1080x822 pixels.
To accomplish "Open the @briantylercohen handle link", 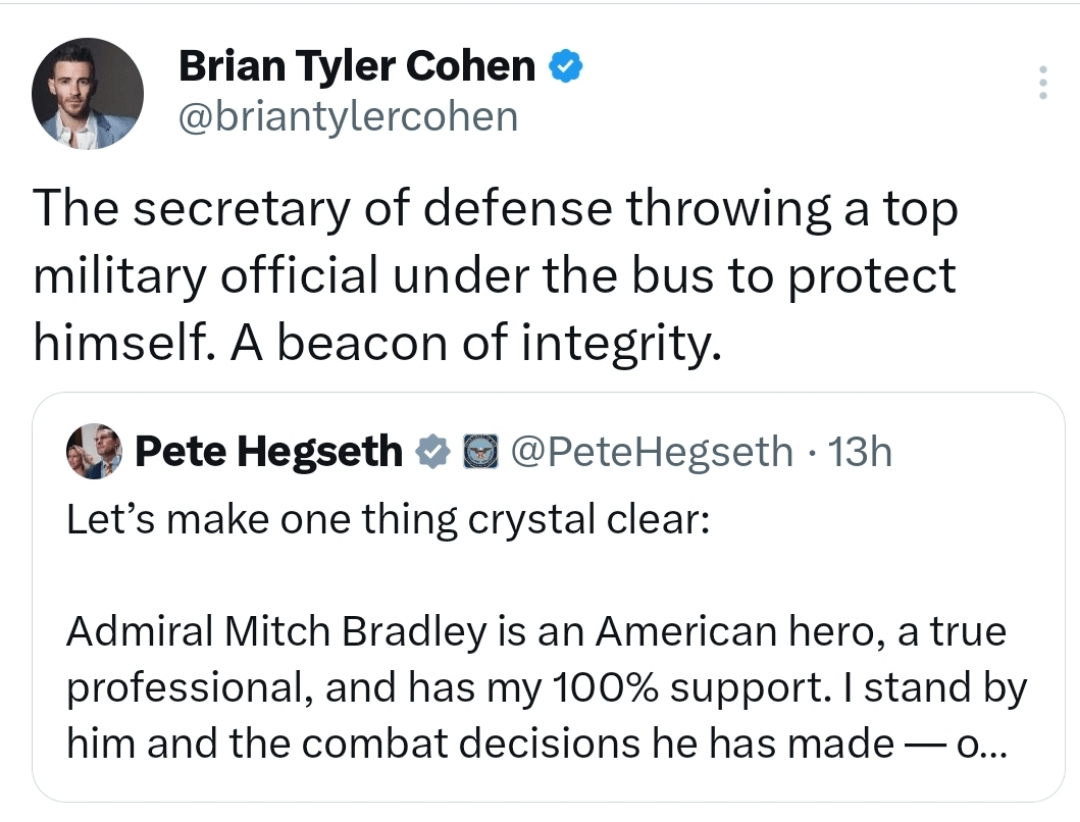I will [347, 117].
